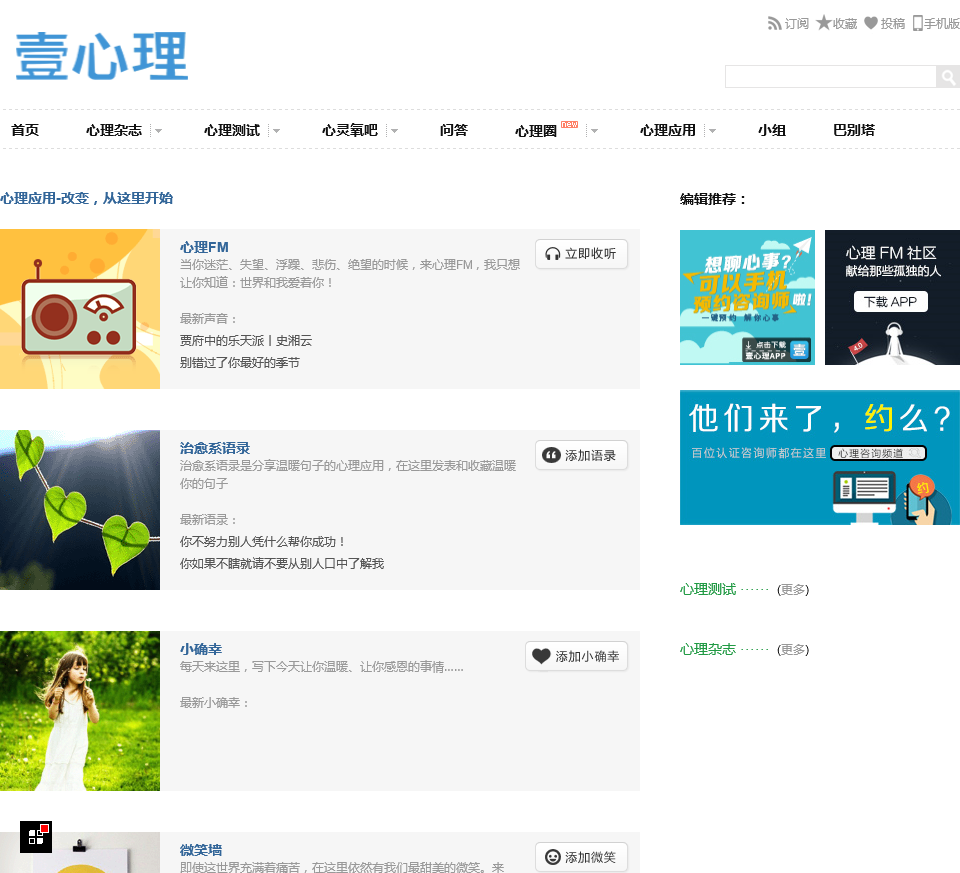The height and width of the screenshot is (873, 960).
Task: Open 别错过了你最好的季节 audio link
Action: (239, 362)
